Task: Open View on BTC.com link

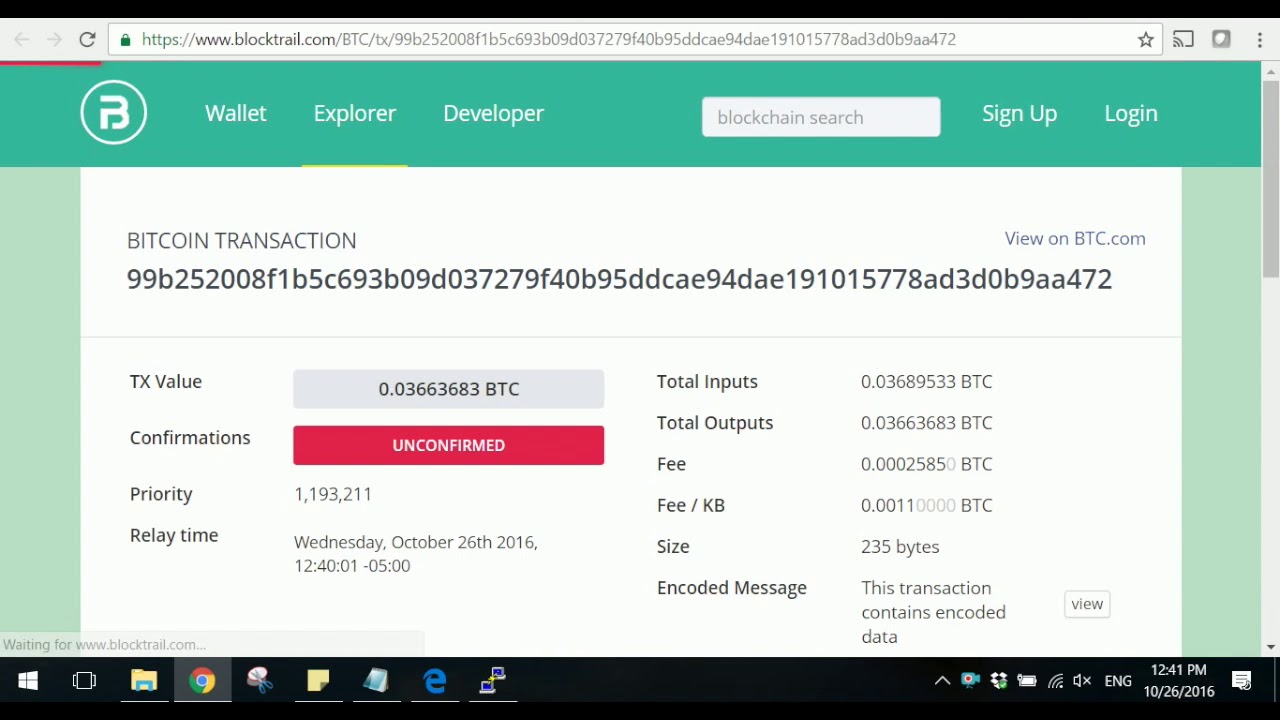Action: tap(1075, 238)
